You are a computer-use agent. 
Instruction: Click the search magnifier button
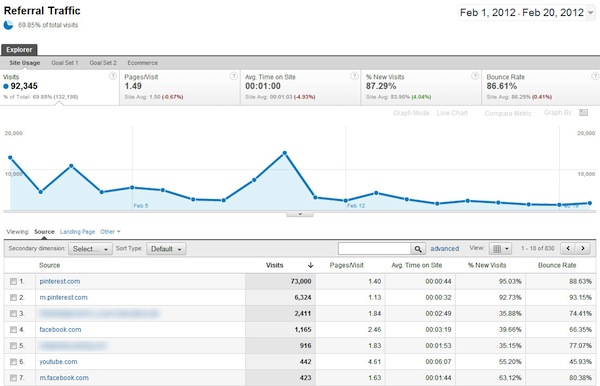tap(418, 249)
